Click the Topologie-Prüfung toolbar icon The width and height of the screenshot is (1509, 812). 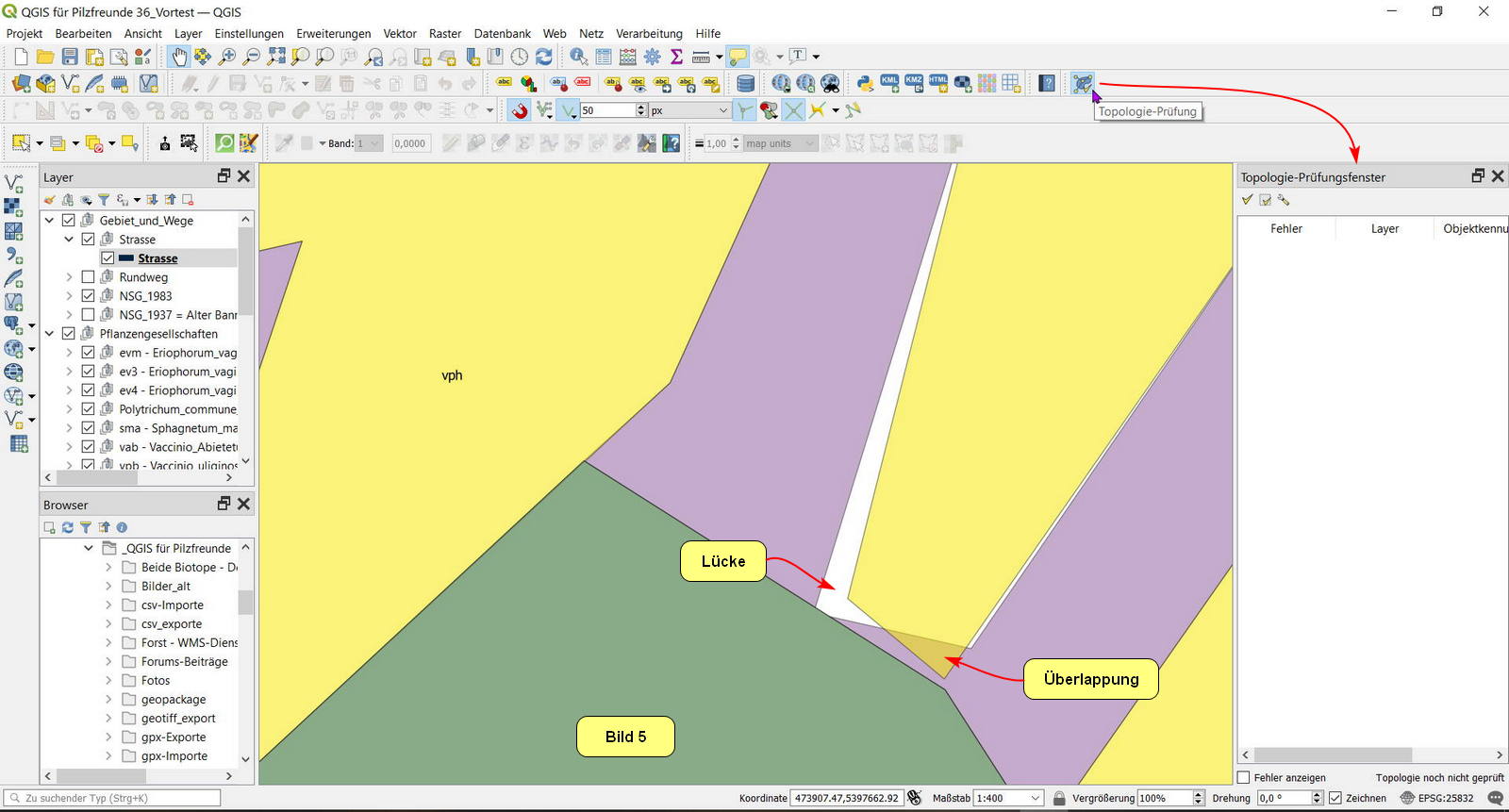click(x=1082, y=84)
